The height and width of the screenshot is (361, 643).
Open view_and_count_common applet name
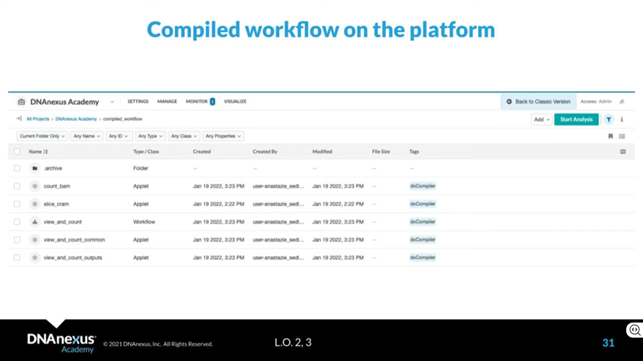(x=74, y=240)
